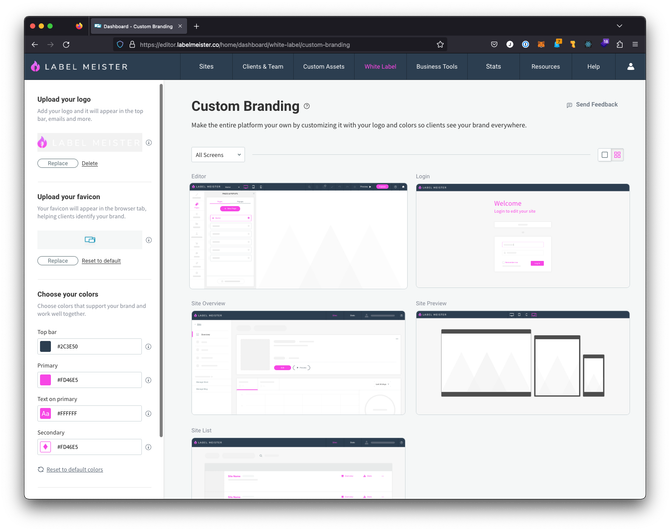Click help icon next to Custom Branding
Screen dimensions: 670x531
click(x=307, y=106)
